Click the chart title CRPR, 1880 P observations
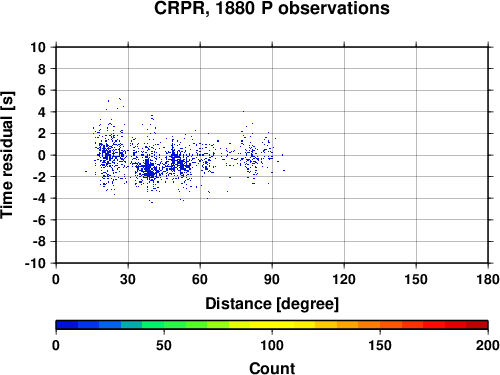This screenshot has height=375, width=500. (x=271, y=8)
